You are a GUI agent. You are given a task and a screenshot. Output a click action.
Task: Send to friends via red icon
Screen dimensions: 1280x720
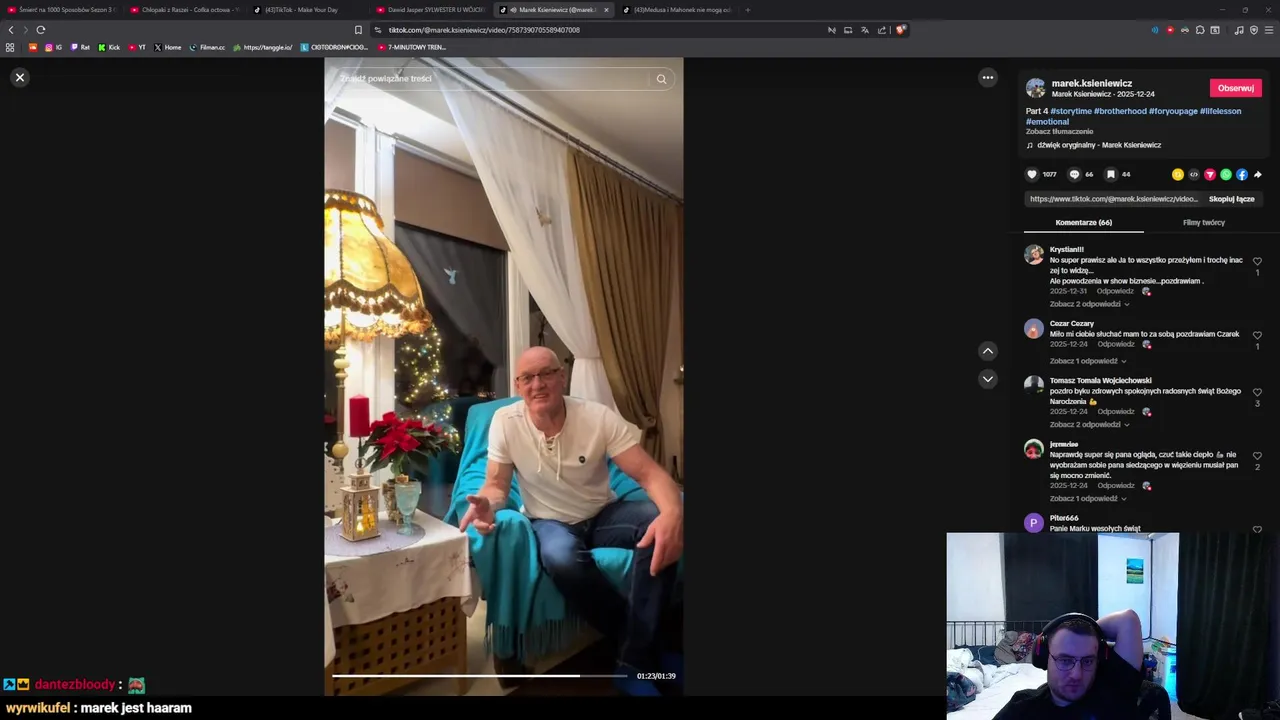1210,174
